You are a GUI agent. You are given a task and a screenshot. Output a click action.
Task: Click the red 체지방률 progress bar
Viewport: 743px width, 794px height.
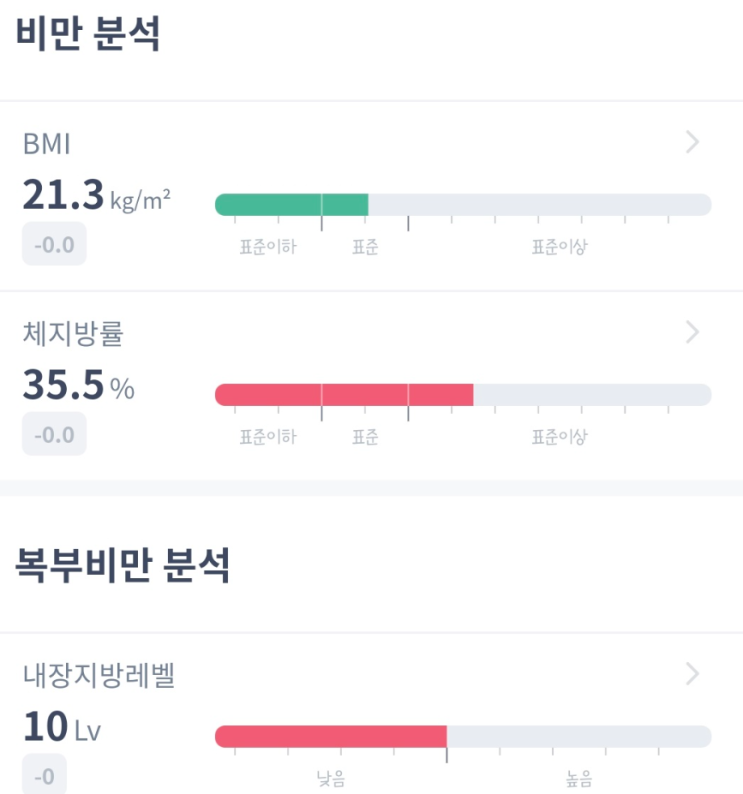[x=344, y=395]
